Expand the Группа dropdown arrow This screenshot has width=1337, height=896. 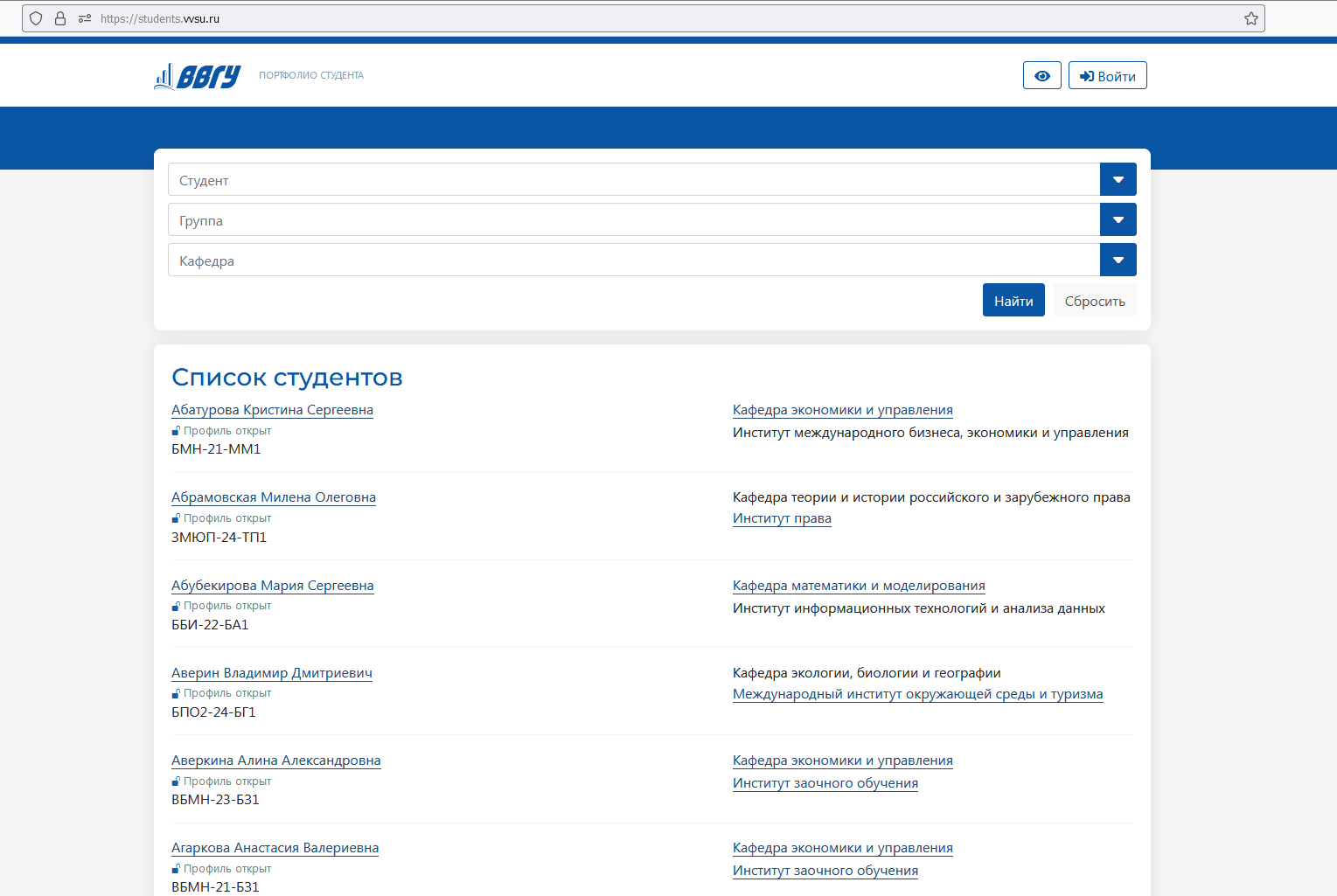click(1118, 219)
